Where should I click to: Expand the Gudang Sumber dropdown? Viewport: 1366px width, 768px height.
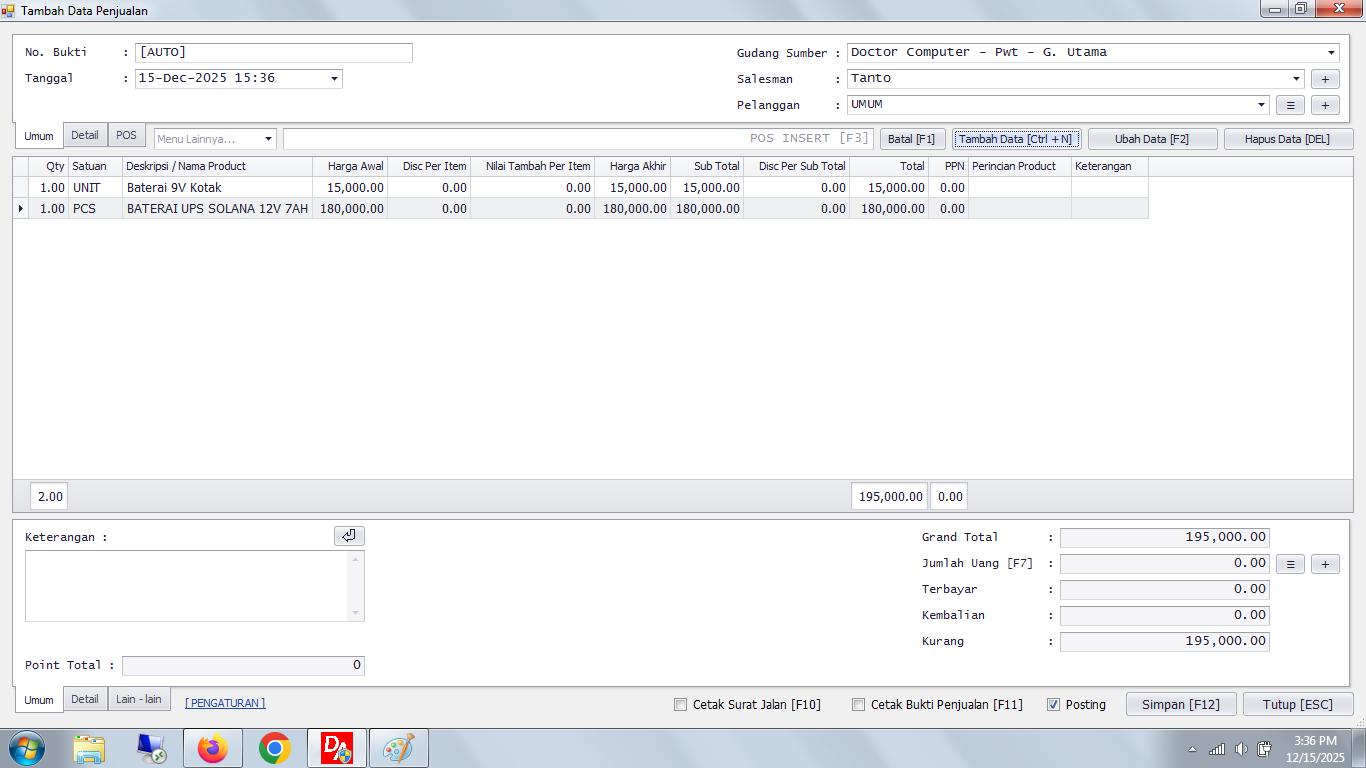pyautogui.click(x=1331, y=52)
